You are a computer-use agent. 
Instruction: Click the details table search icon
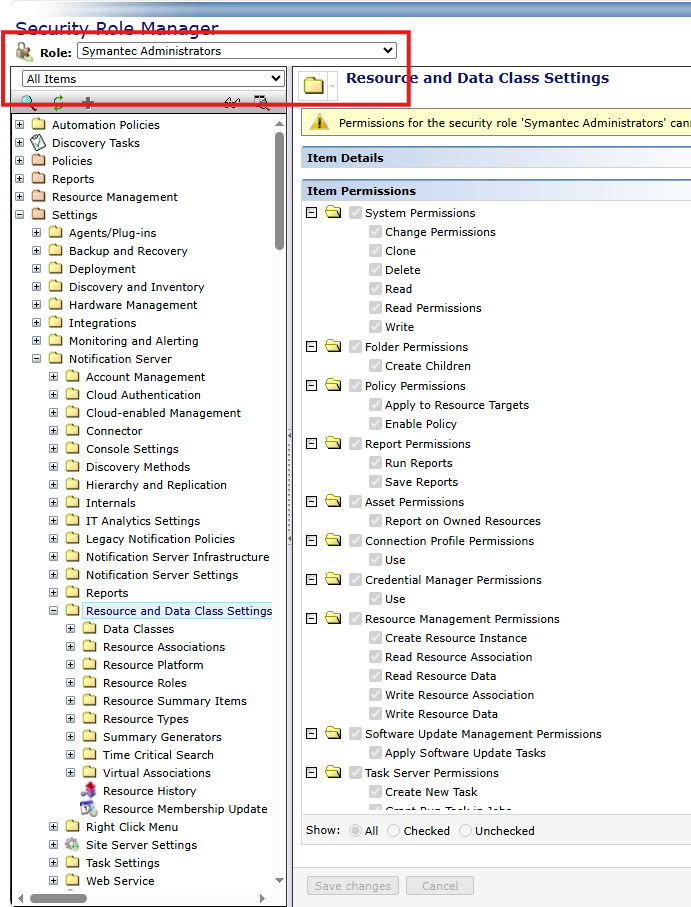tap(262, 102)
